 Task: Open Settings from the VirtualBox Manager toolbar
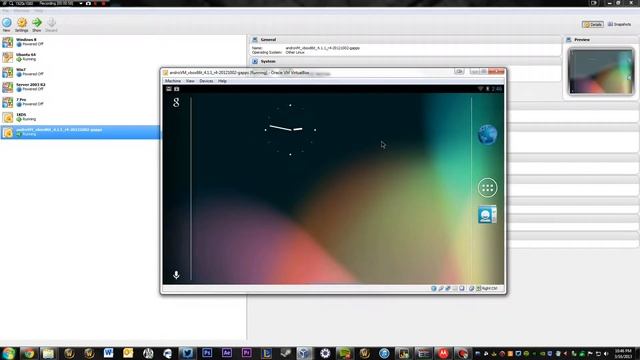(22, 24)
